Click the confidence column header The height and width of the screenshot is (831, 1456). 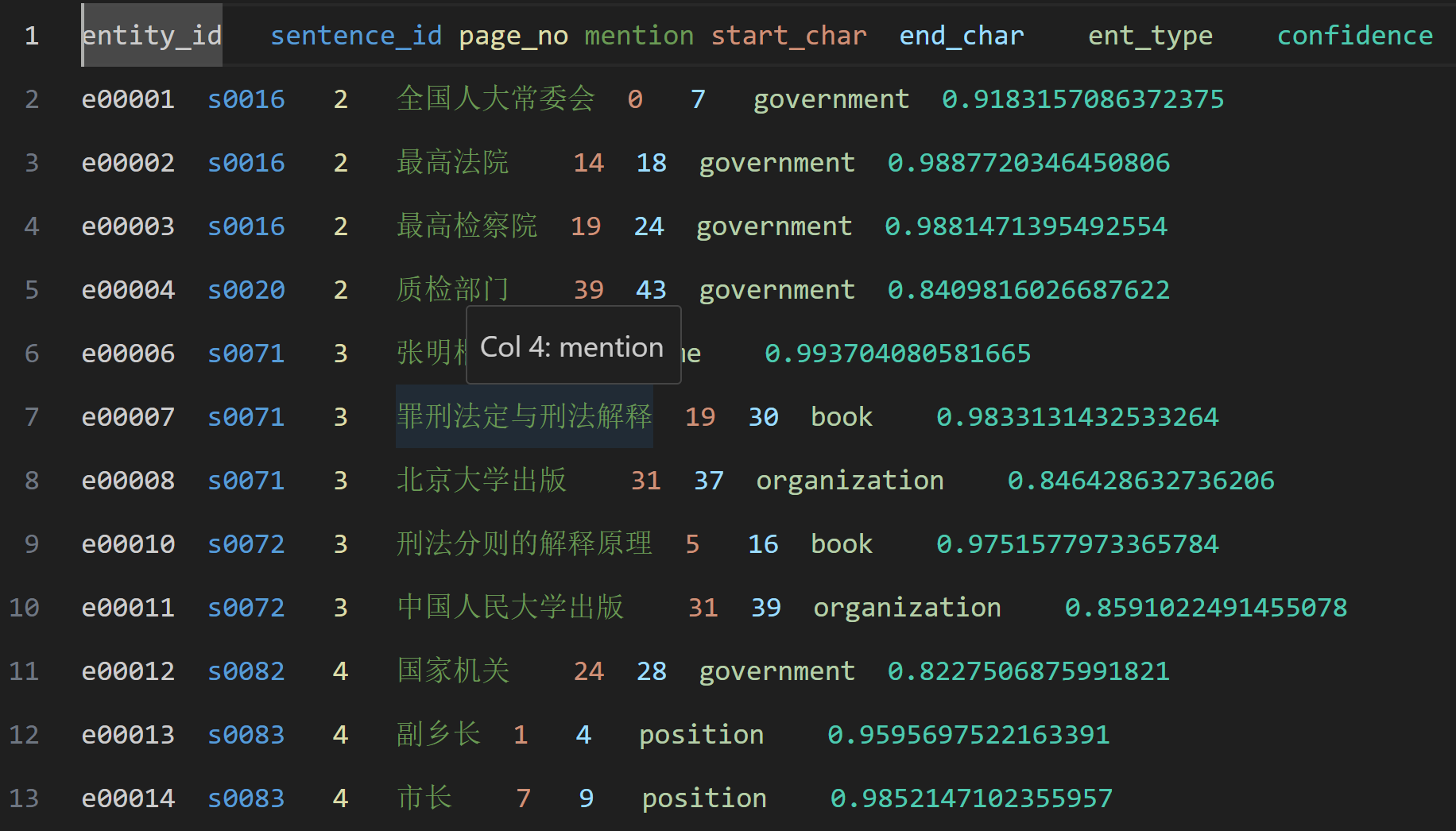pyautogui.click(x=1353, y=35)
